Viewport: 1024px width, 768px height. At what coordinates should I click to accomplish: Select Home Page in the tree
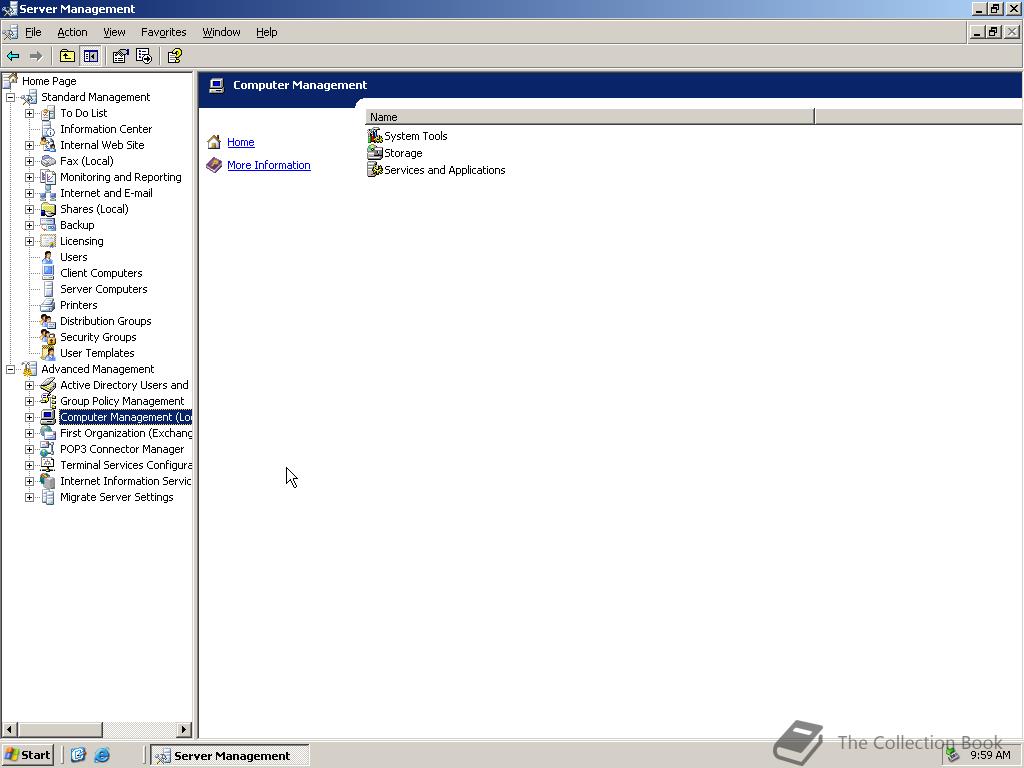click(x=49, y=81)
